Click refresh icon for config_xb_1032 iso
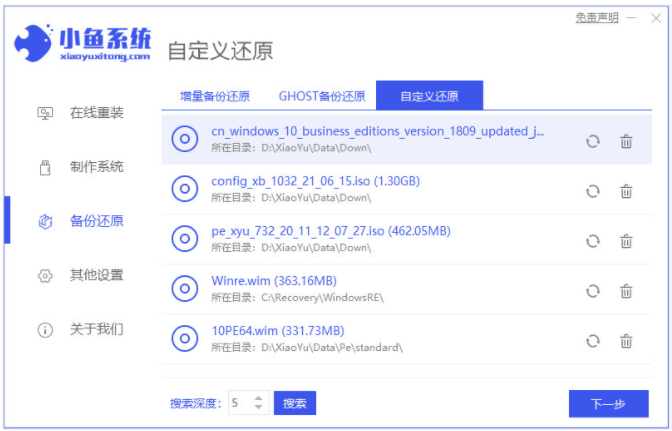This screenshot has height=431, width=672. 592,191
